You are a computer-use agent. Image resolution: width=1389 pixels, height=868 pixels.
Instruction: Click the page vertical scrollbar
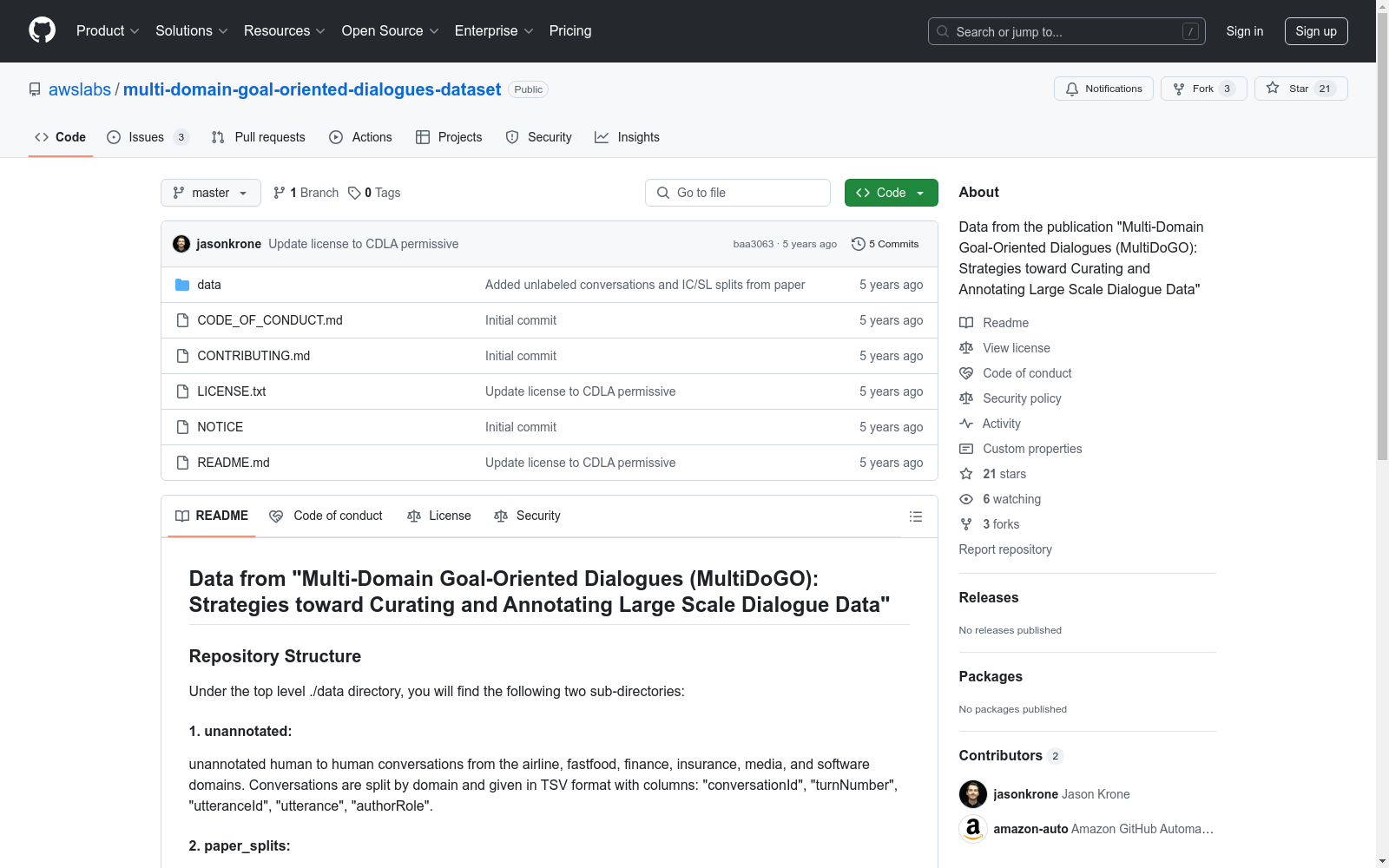coord(1382,234)
